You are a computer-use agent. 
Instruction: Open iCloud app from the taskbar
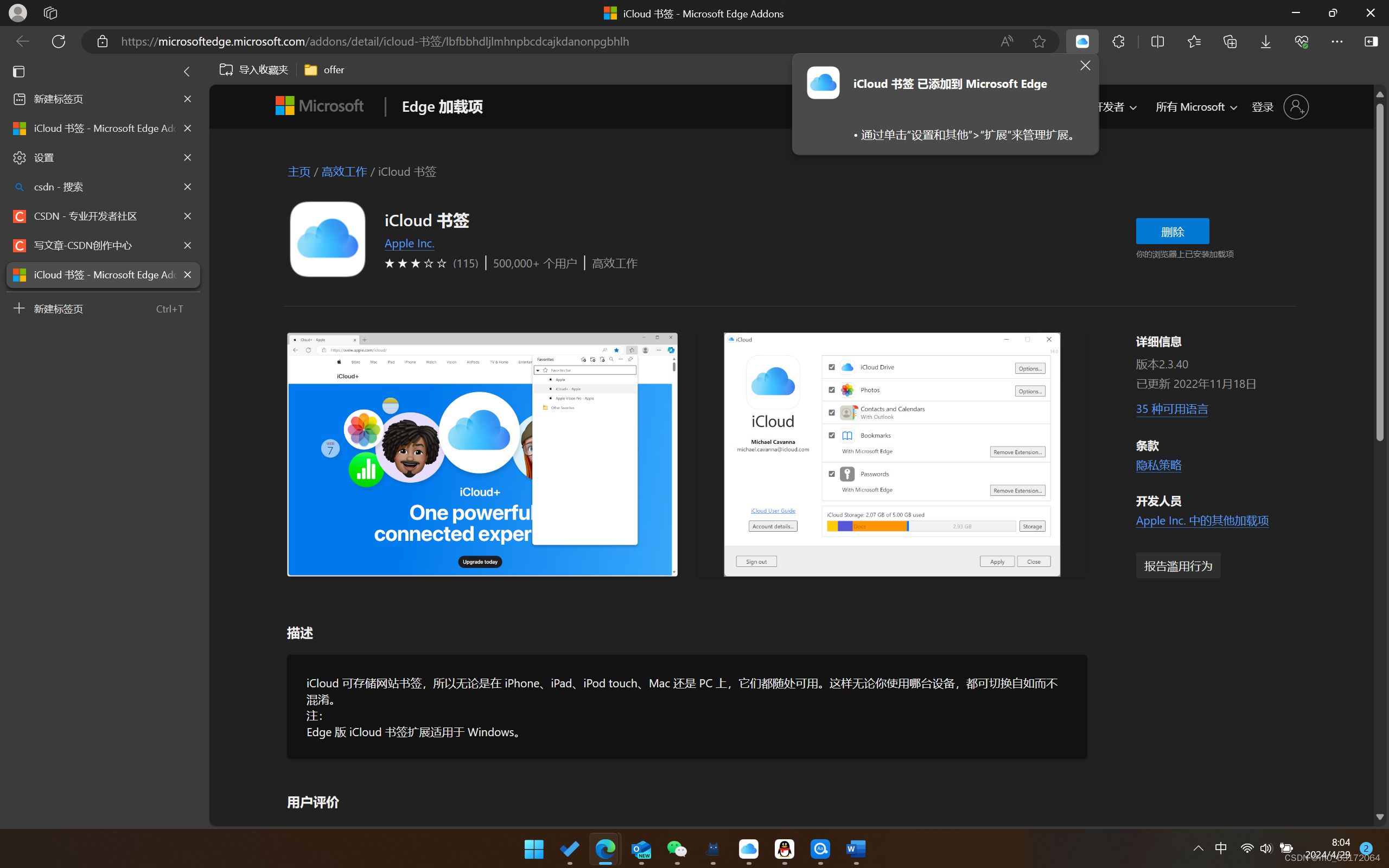pyautogui.click(x=748, y=848)
